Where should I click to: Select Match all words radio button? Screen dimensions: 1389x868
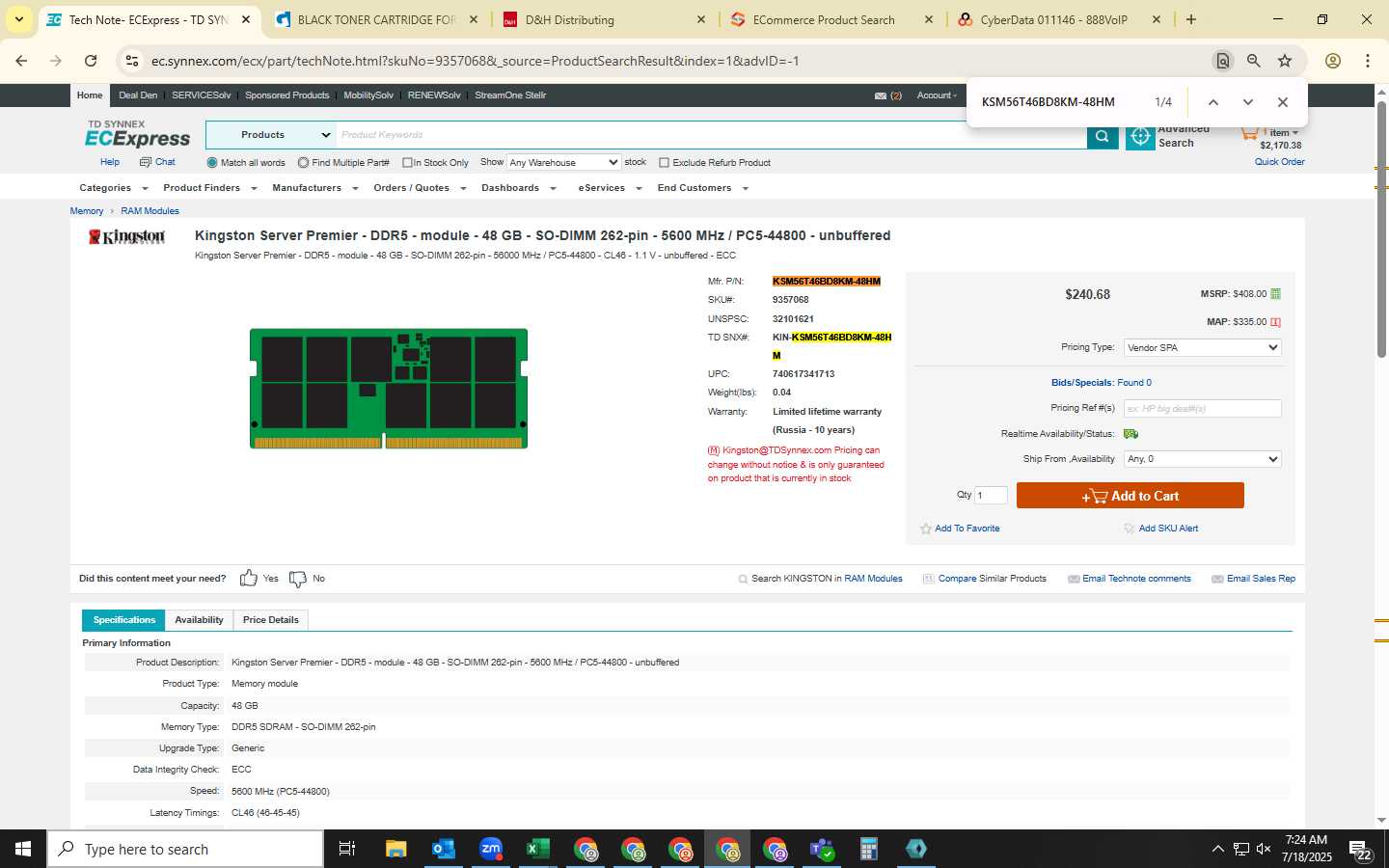(x=211, y=163)
